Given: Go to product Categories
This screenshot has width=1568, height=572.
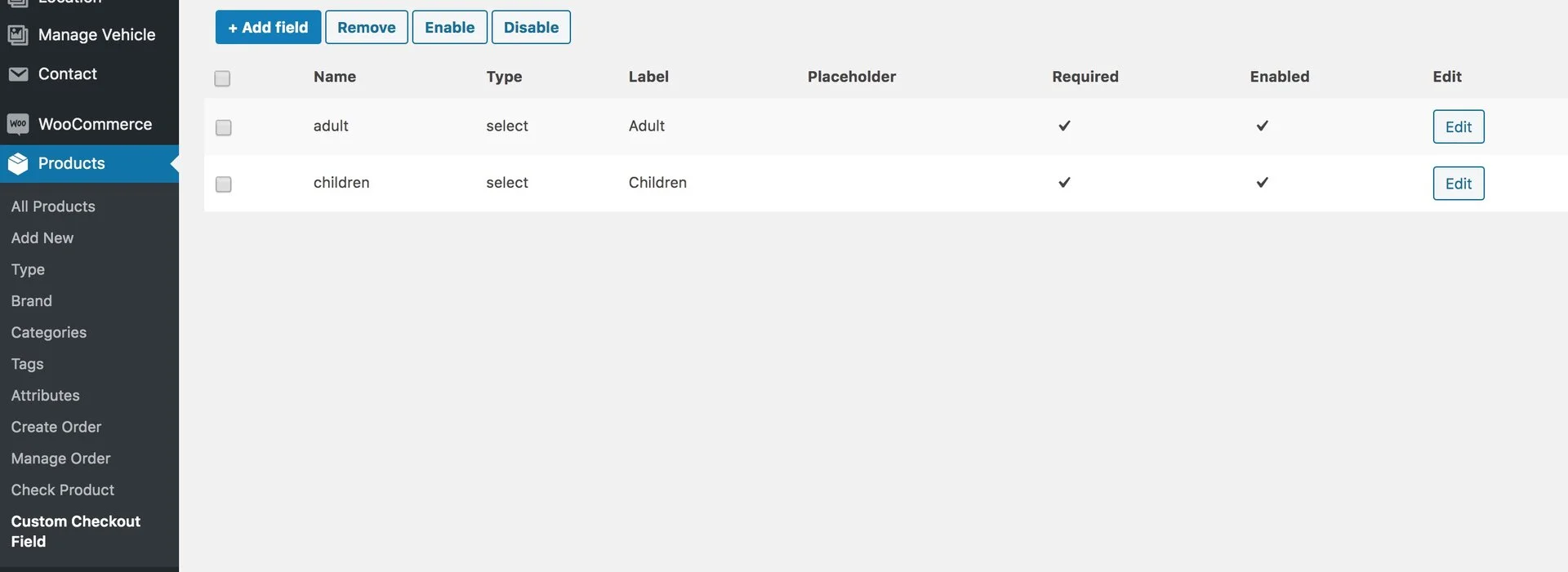Looking at the screenshot, I should click(49, 333).
